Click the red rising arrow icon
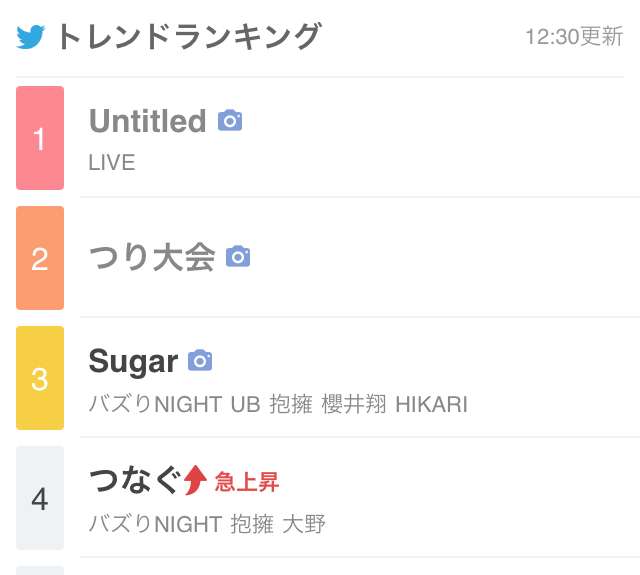The width and height of the screenshot is (640, 575). pyautogui.click(x=195, y=480)
